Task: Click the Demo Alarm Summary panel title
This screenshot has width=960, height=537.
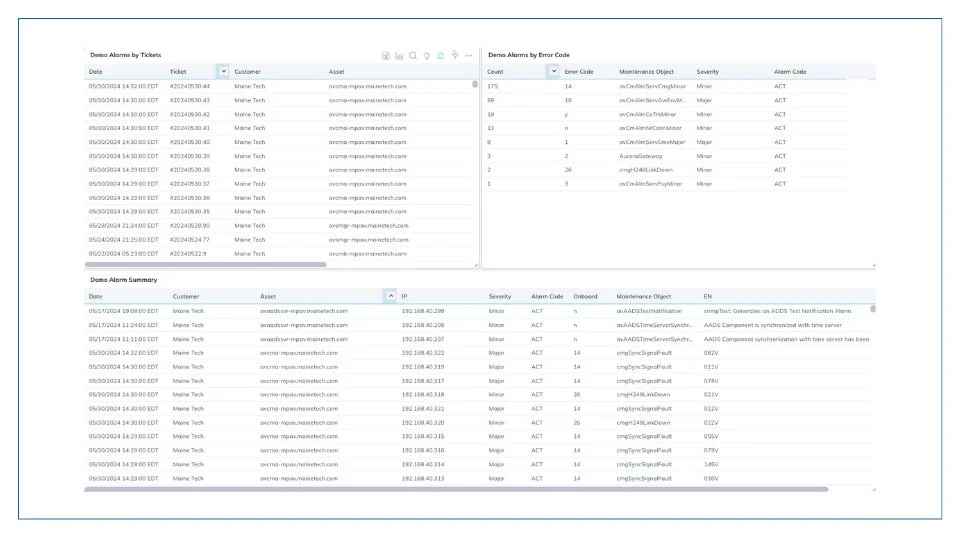Action: (x=124, y=280)
